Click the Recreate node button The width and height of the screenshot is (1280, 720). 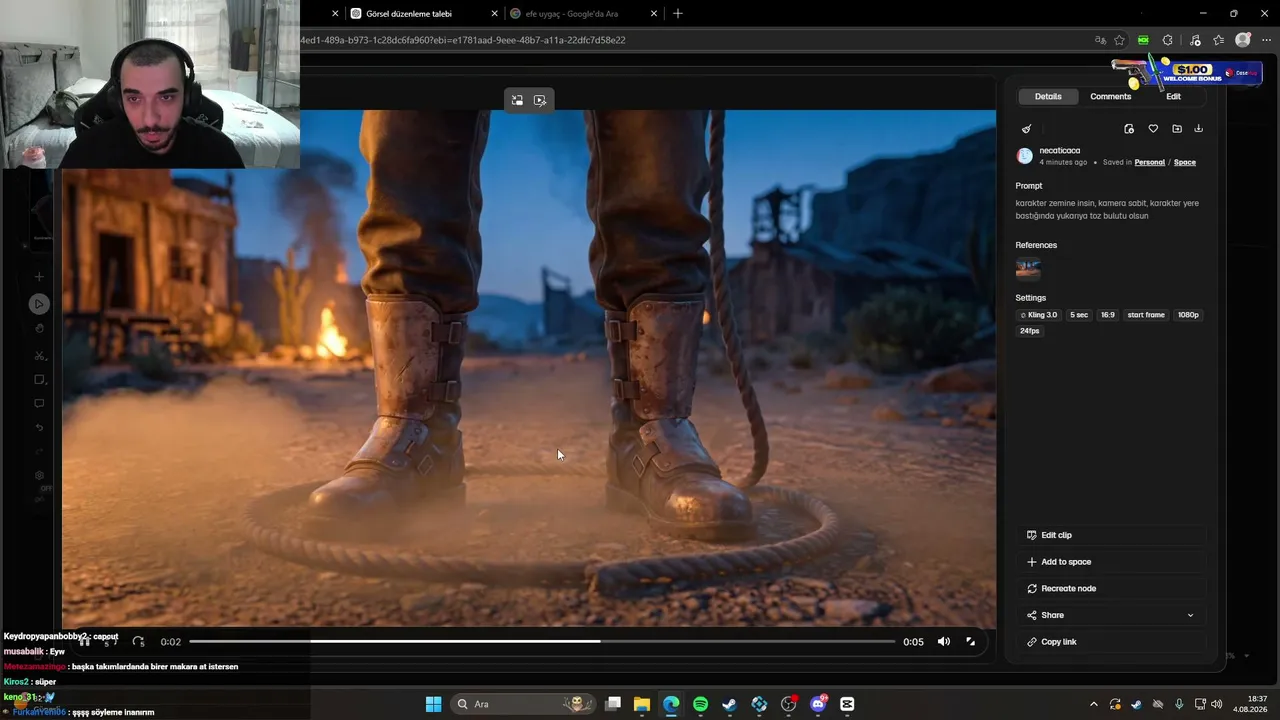(1113, 589)
